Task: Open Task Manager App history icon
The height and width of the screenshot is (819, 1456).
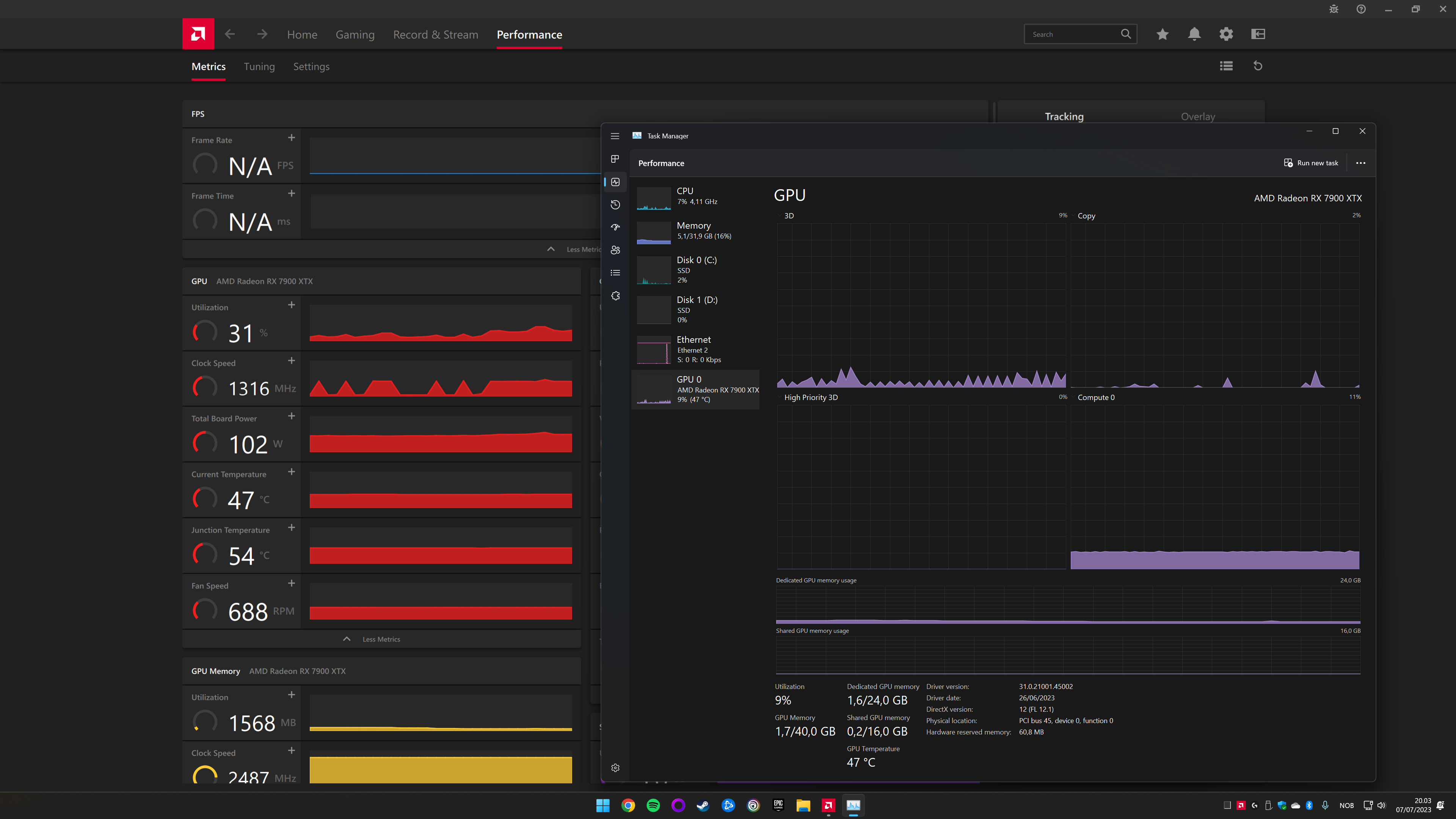Action: coord(615,205)
